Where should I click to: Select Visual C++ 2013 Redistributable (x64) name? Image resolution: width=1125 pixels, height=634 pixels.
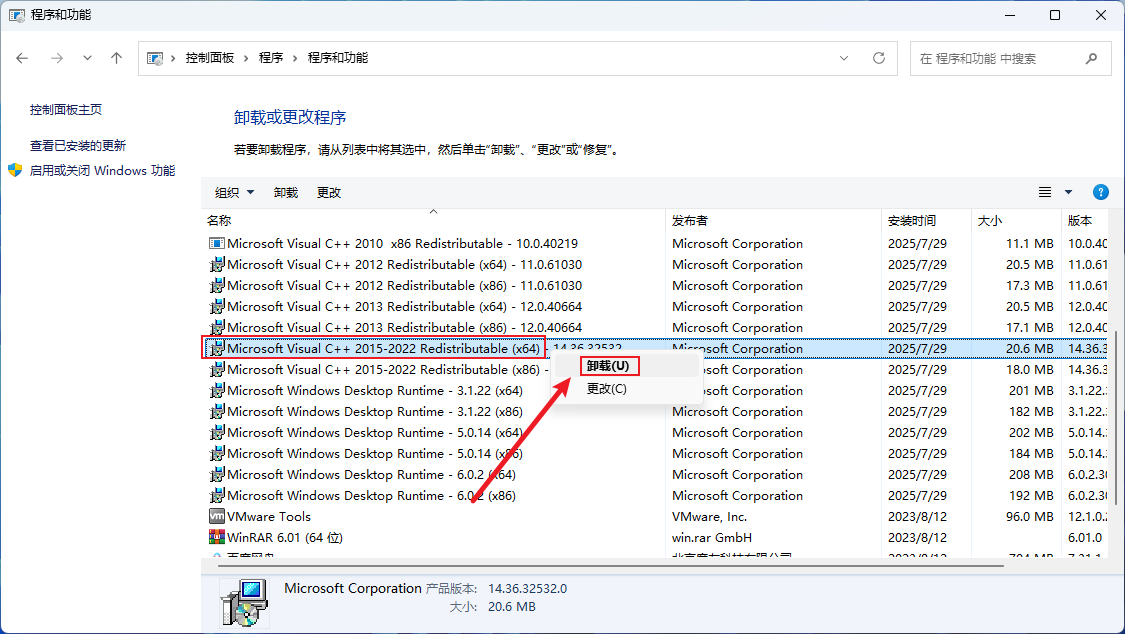click(405, 306)
